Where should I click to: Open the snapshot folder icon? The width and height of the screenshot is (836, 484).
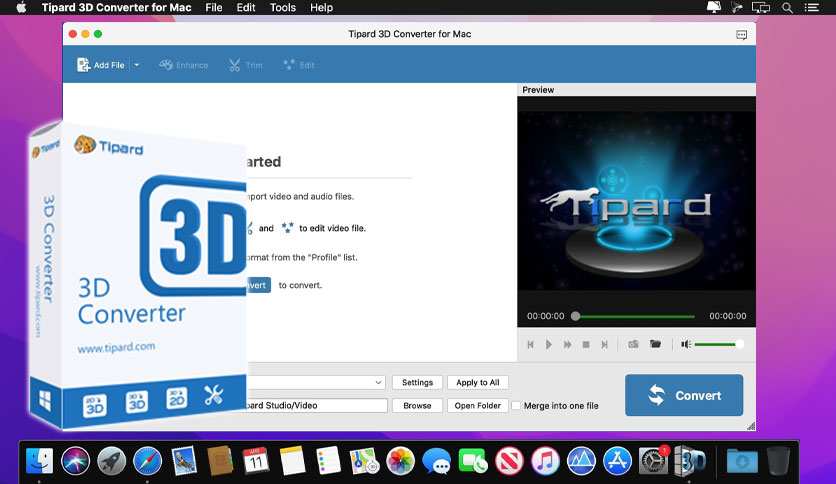(655, 344)
